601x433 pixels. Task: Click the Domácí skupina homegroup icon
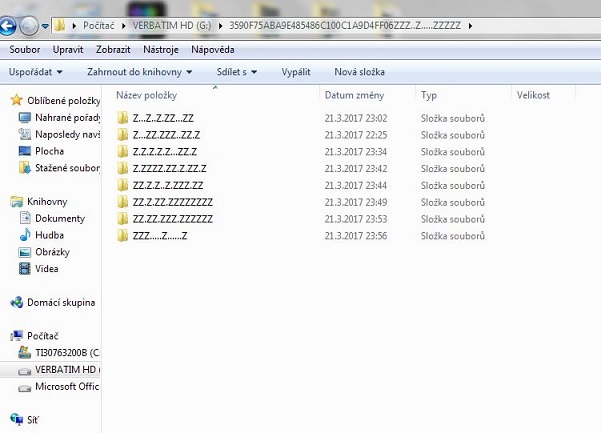click(17, 302)
